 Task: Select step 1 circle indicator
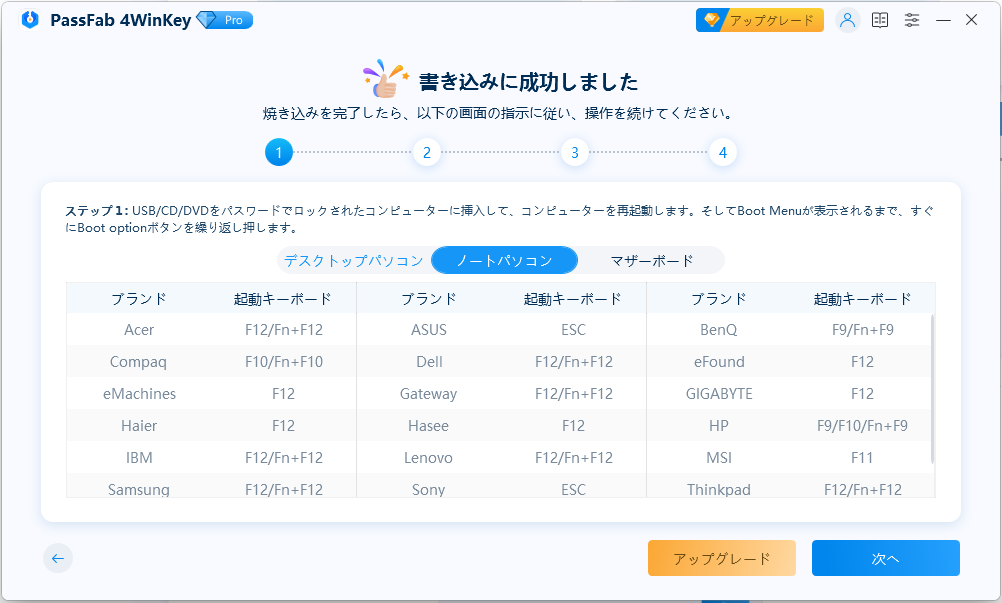pyautogui.click(x=278, y=153)
